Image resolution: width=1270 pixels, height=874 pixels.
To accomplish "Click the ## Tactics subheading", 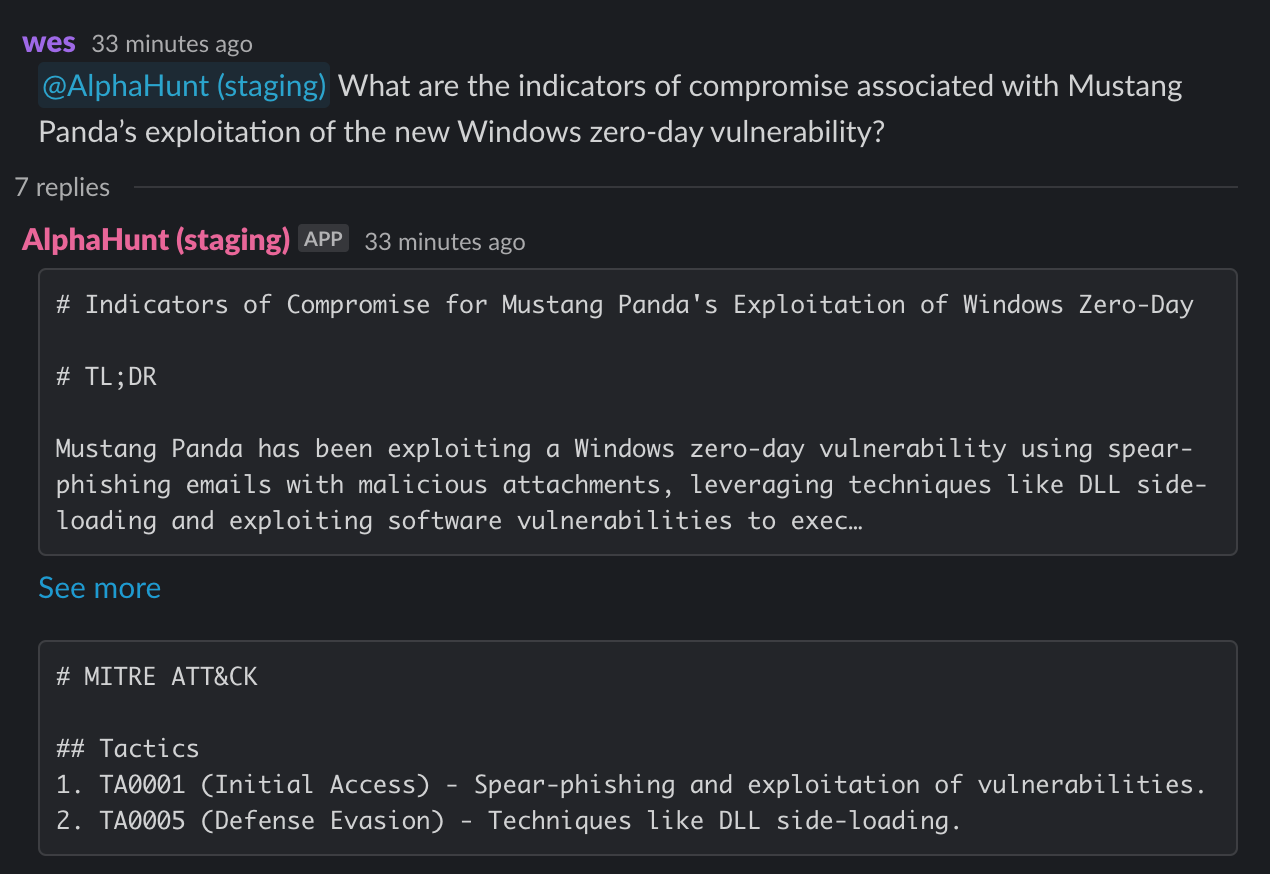I will click(128, 749).
